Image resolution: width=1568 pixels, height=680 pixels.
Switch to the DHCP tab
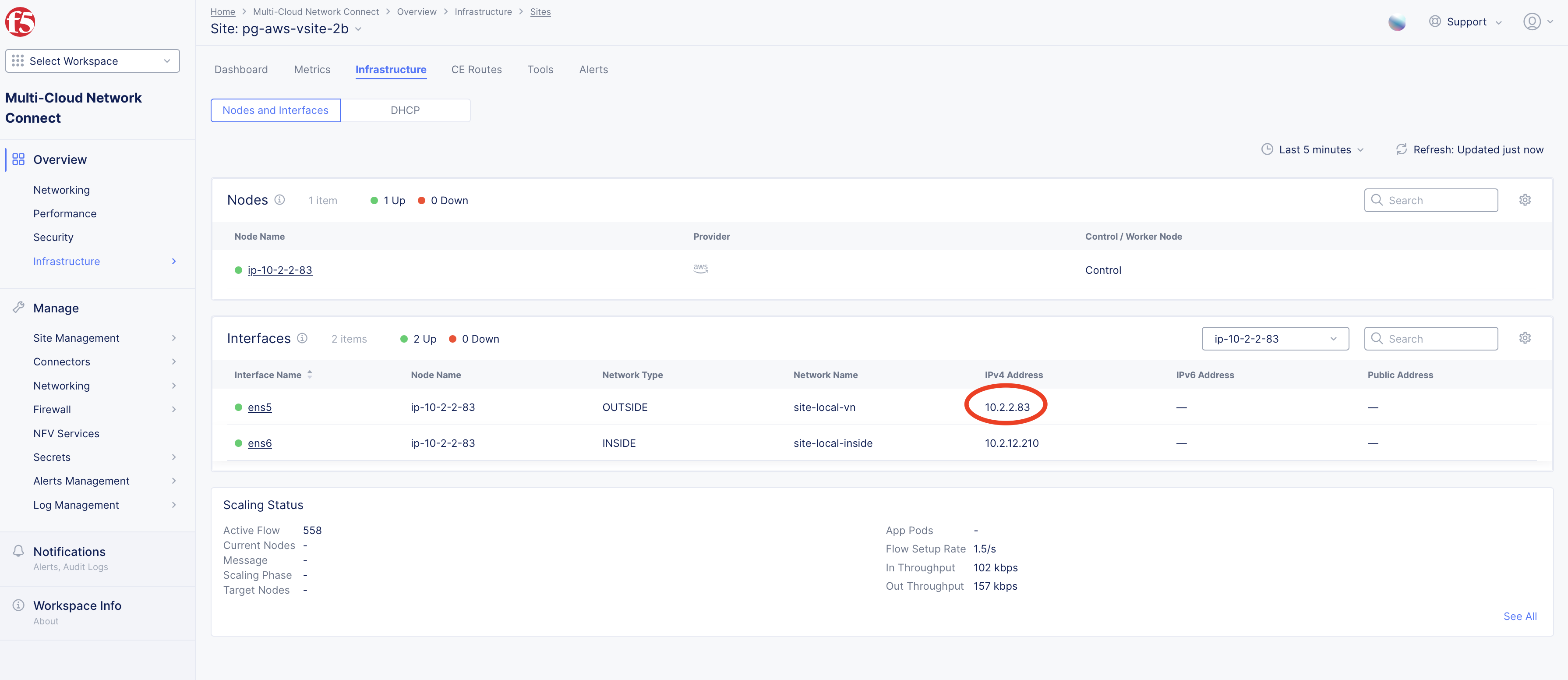pos(405,110)
